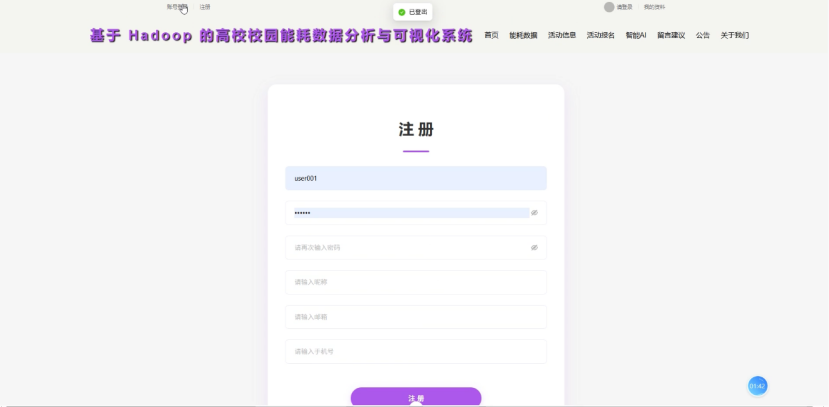Toggle password visibility in the password field
Viewport: 829px width, 407px height.
click(534, 212)
